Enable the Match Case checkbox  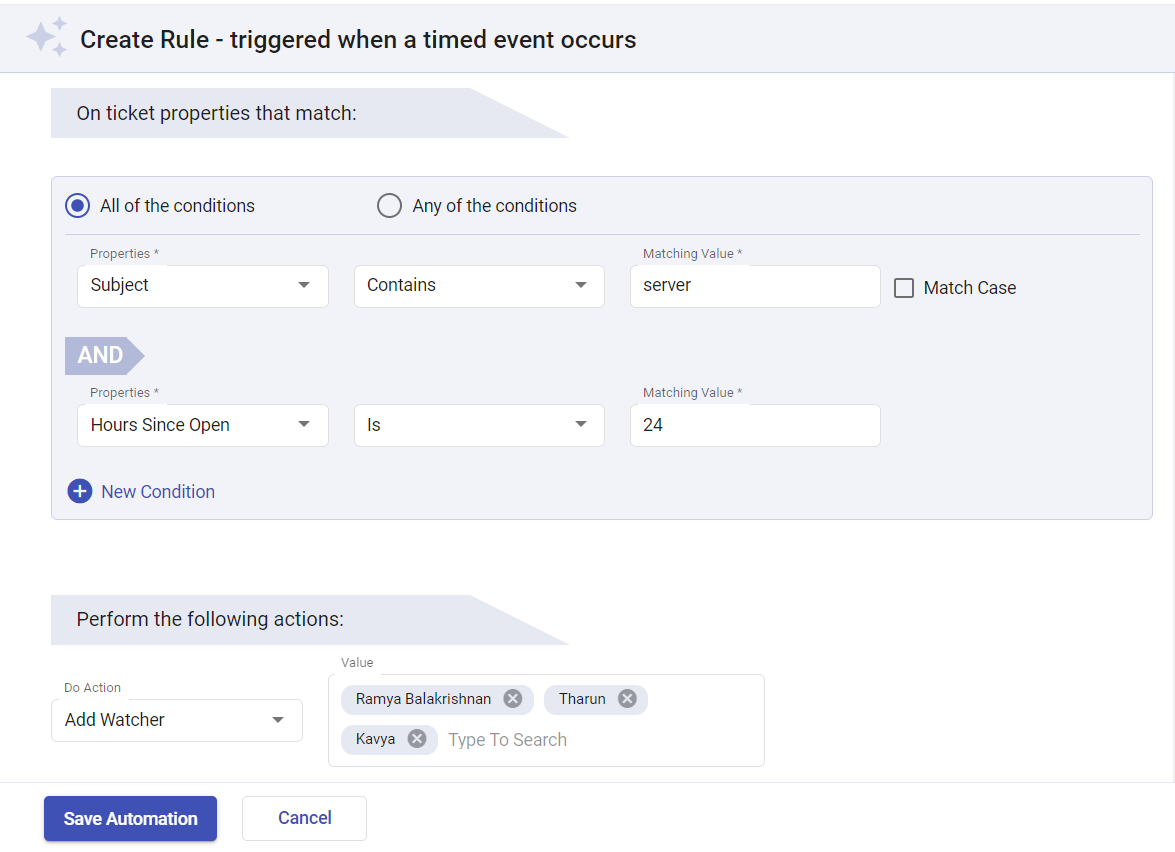[x=904, y=287]
